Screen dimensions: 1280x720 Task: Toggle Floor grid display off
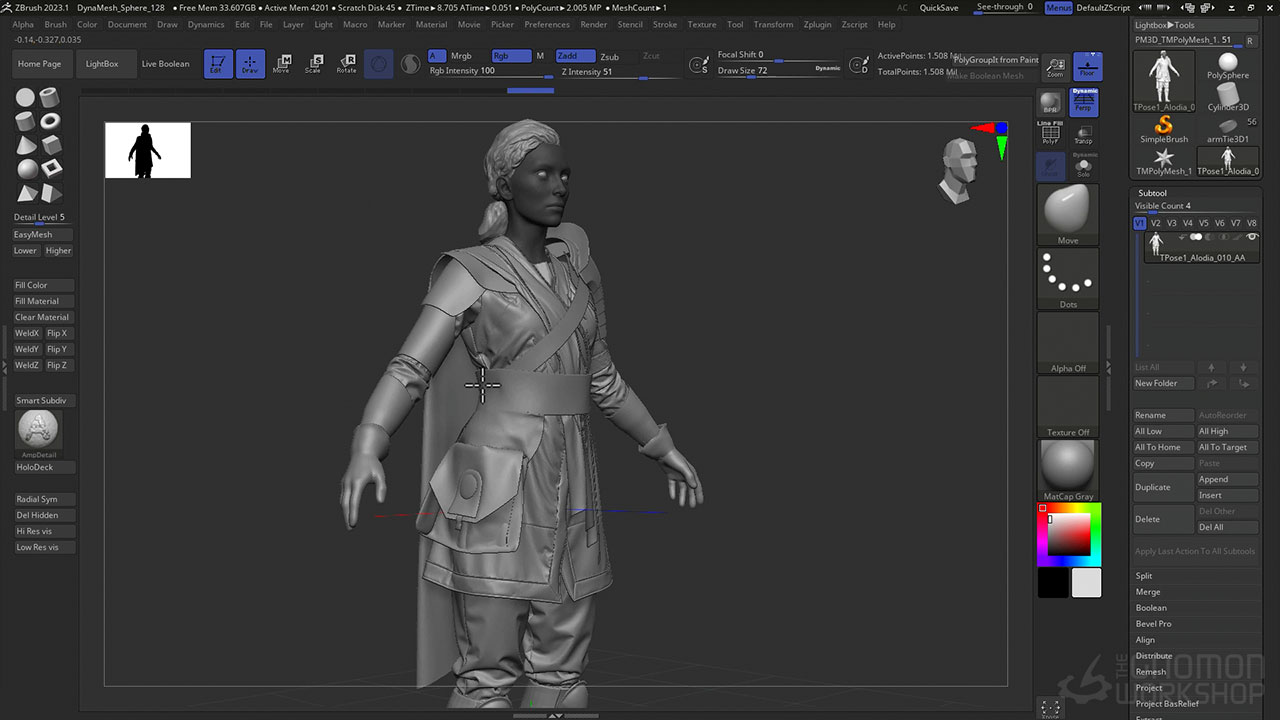[1087, 65]
